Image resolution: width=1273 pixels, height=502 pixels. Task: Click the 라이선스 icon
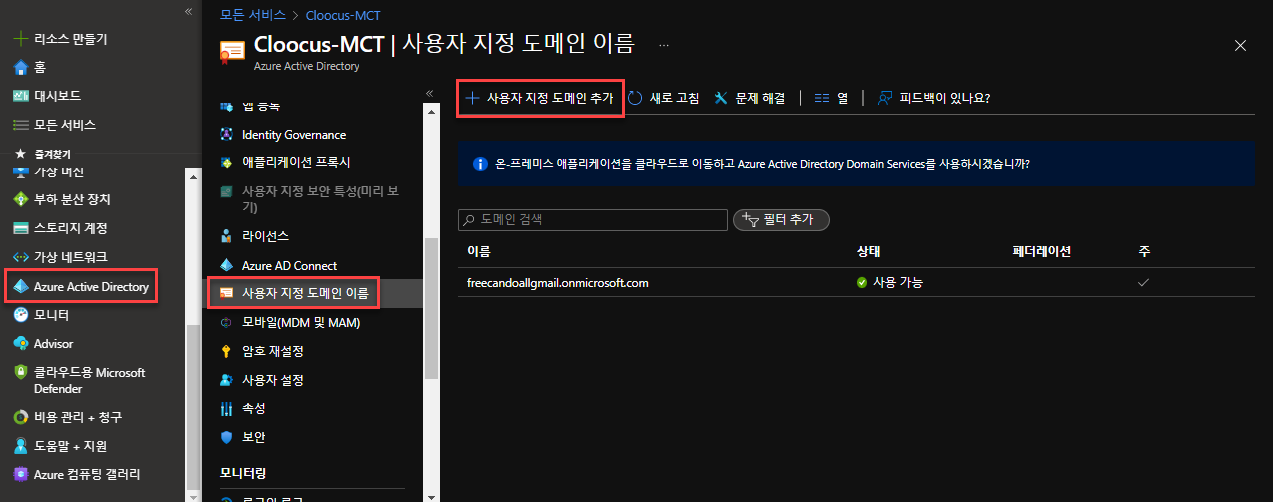(226, 236)
